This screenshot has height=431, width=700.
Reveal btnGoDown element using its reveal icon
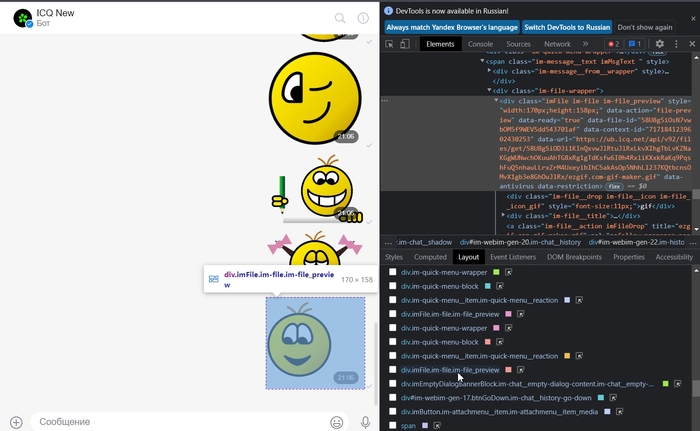tap(613, 398)
